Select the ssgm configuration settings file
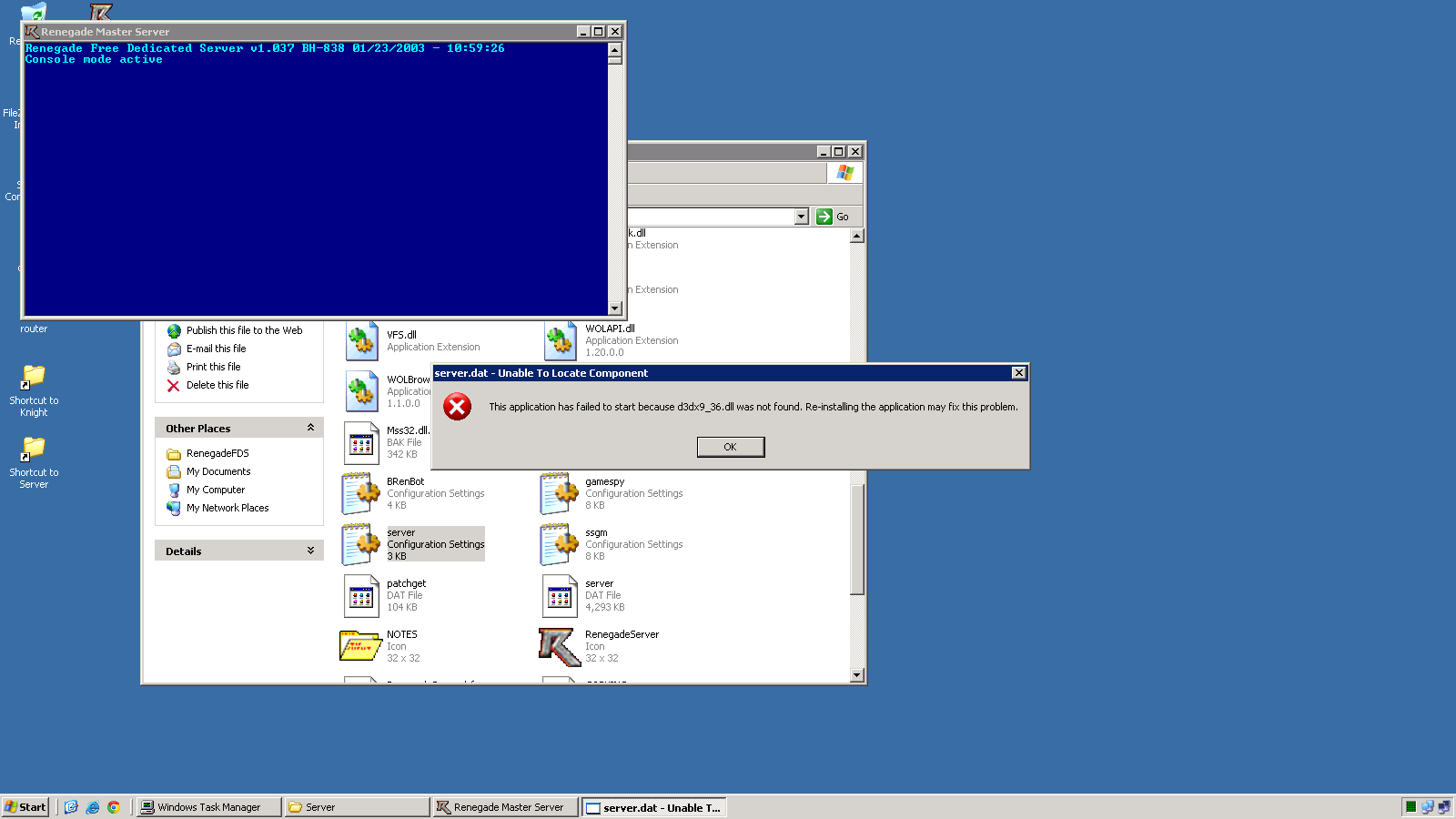Viewport: 1456px width, 819px height. coord(560,544)
